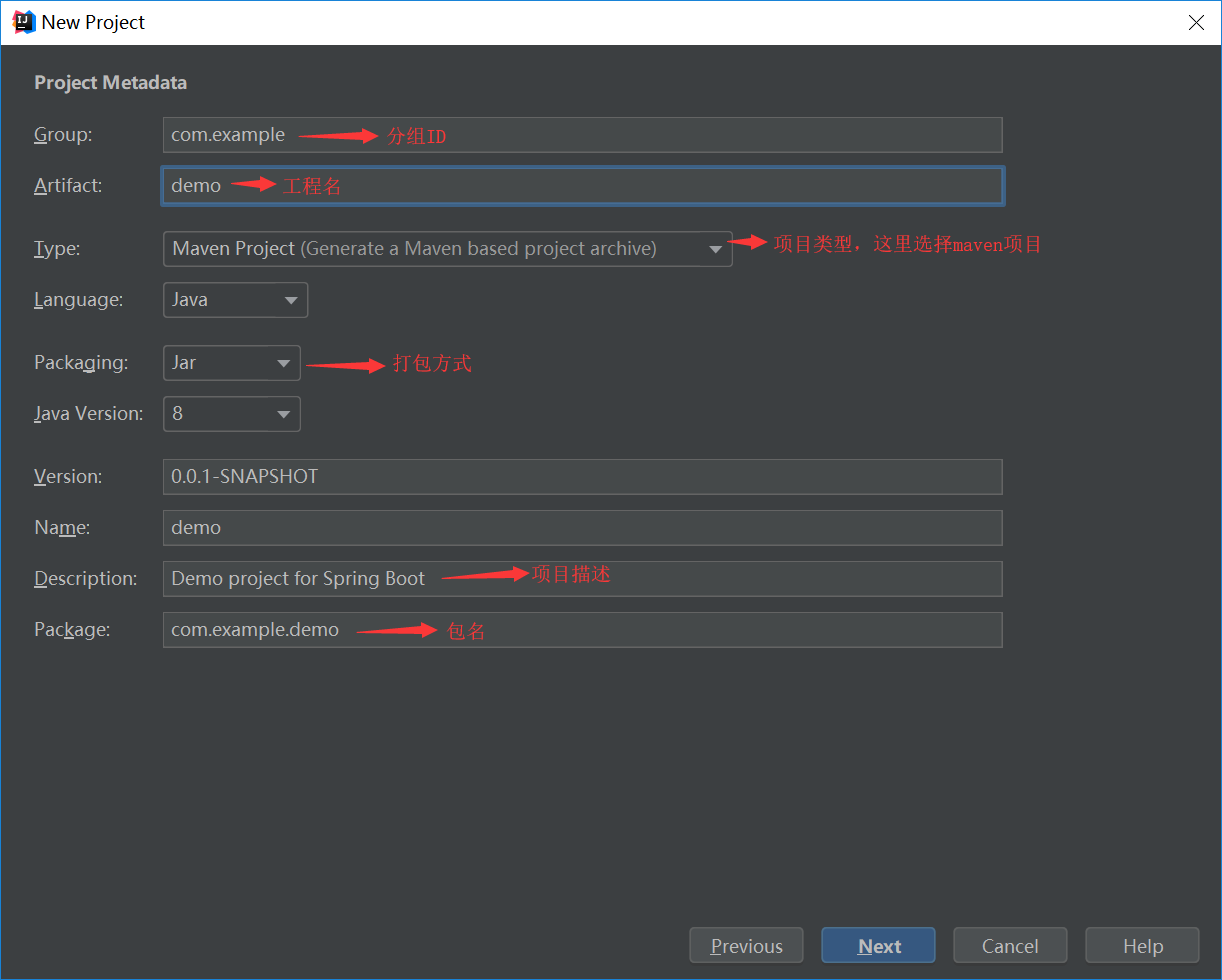Screen dimensions: 1222x980
Task: Proceed with the Next button
Action: coord(878,946)
